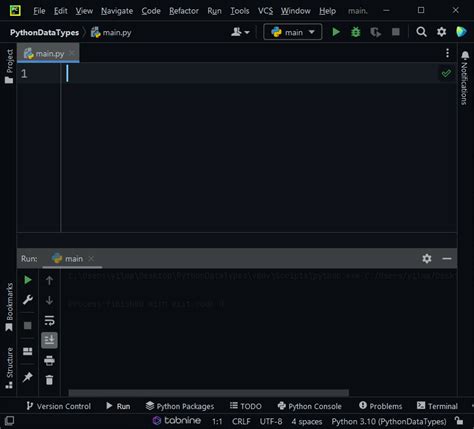Open the Terminal tool window

tap(437, 406)
